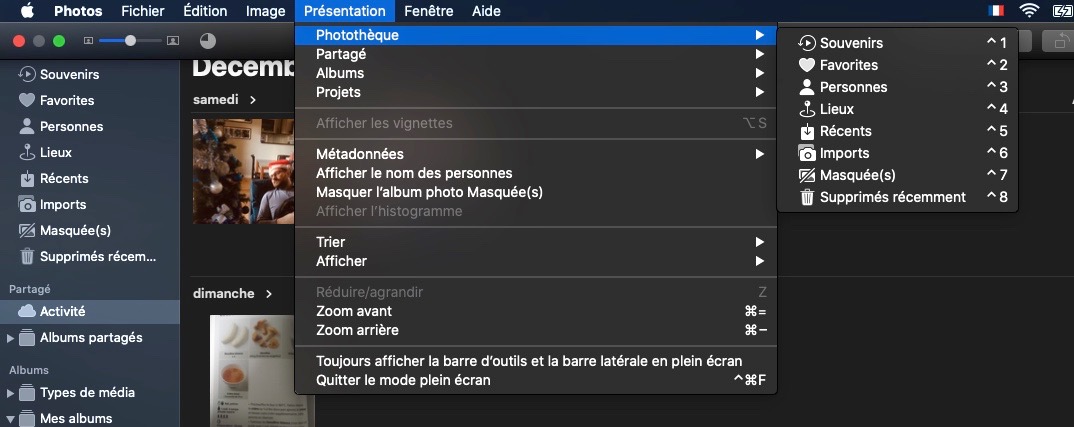Expand the Types de média folder

point(10,393)
